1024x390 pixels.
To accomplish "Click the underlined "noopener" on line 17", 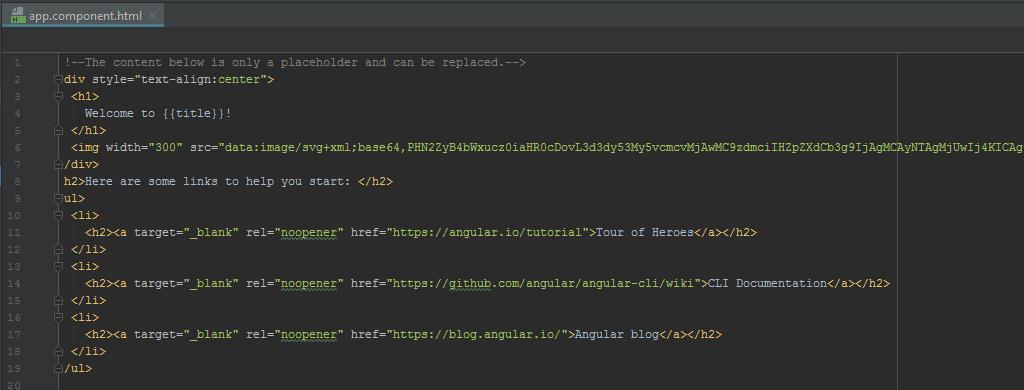I will (x=310, y=334).
